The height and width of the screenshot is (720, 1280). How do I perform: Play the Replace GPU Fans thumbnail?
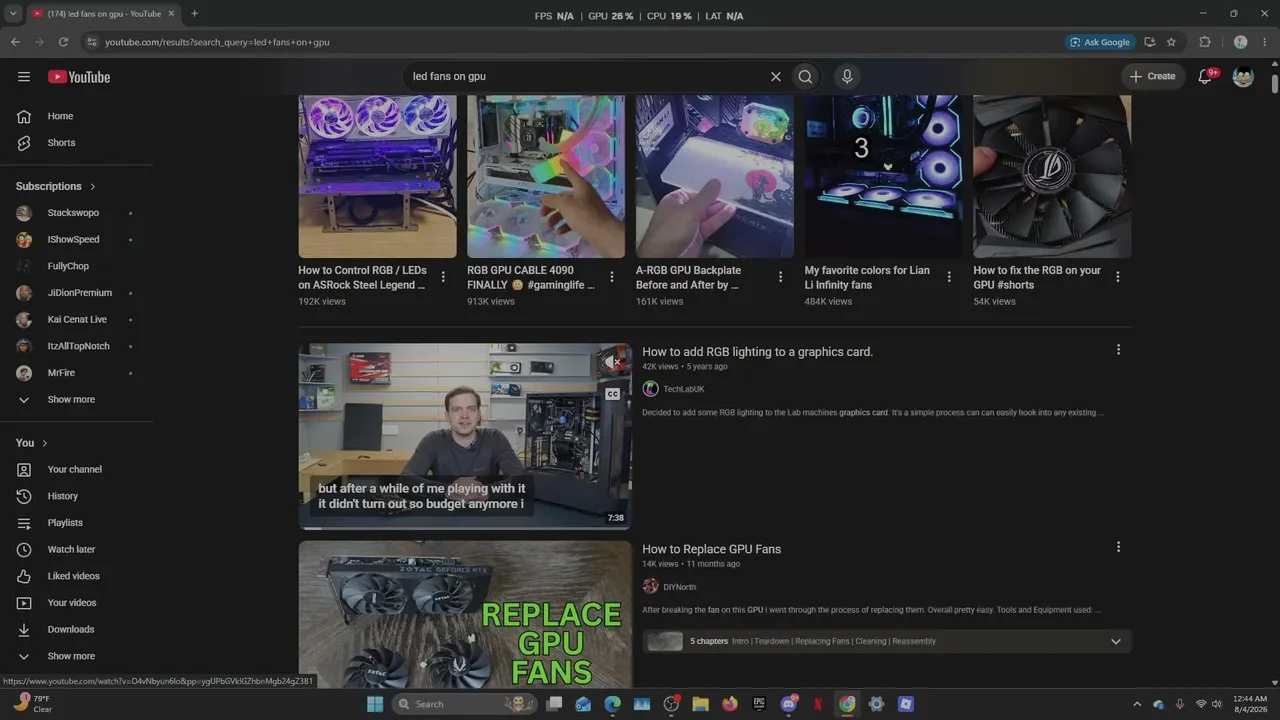(x=465, y=614)
